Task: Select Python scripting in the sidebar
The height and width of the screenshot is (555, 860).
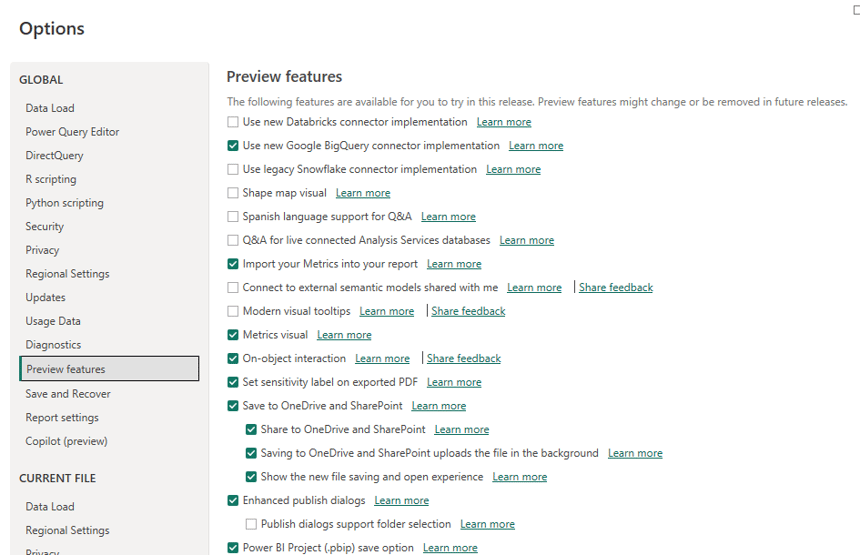Action: [x=64, y=203]
